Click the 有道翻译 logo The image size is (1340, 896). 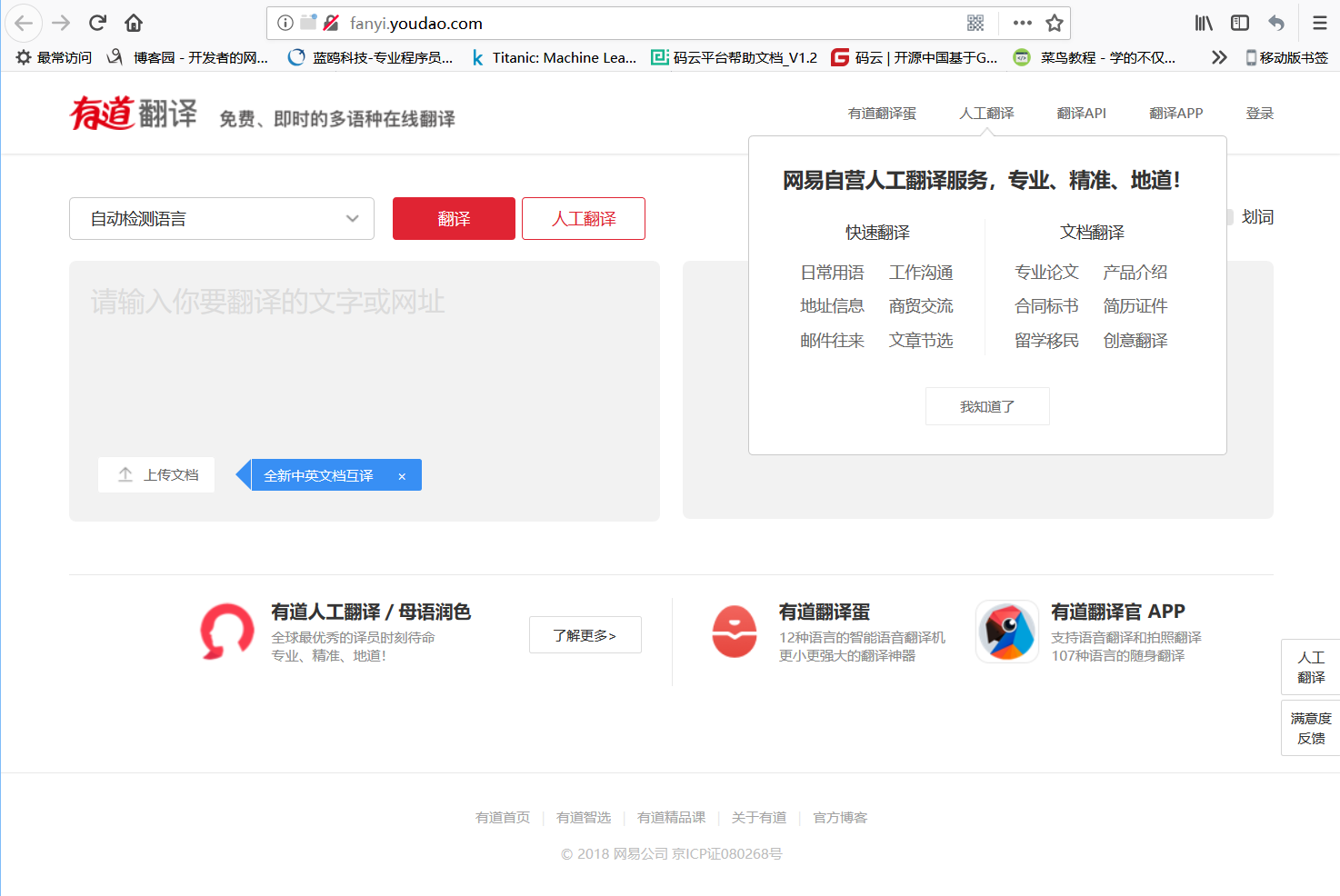pos(134,114)
